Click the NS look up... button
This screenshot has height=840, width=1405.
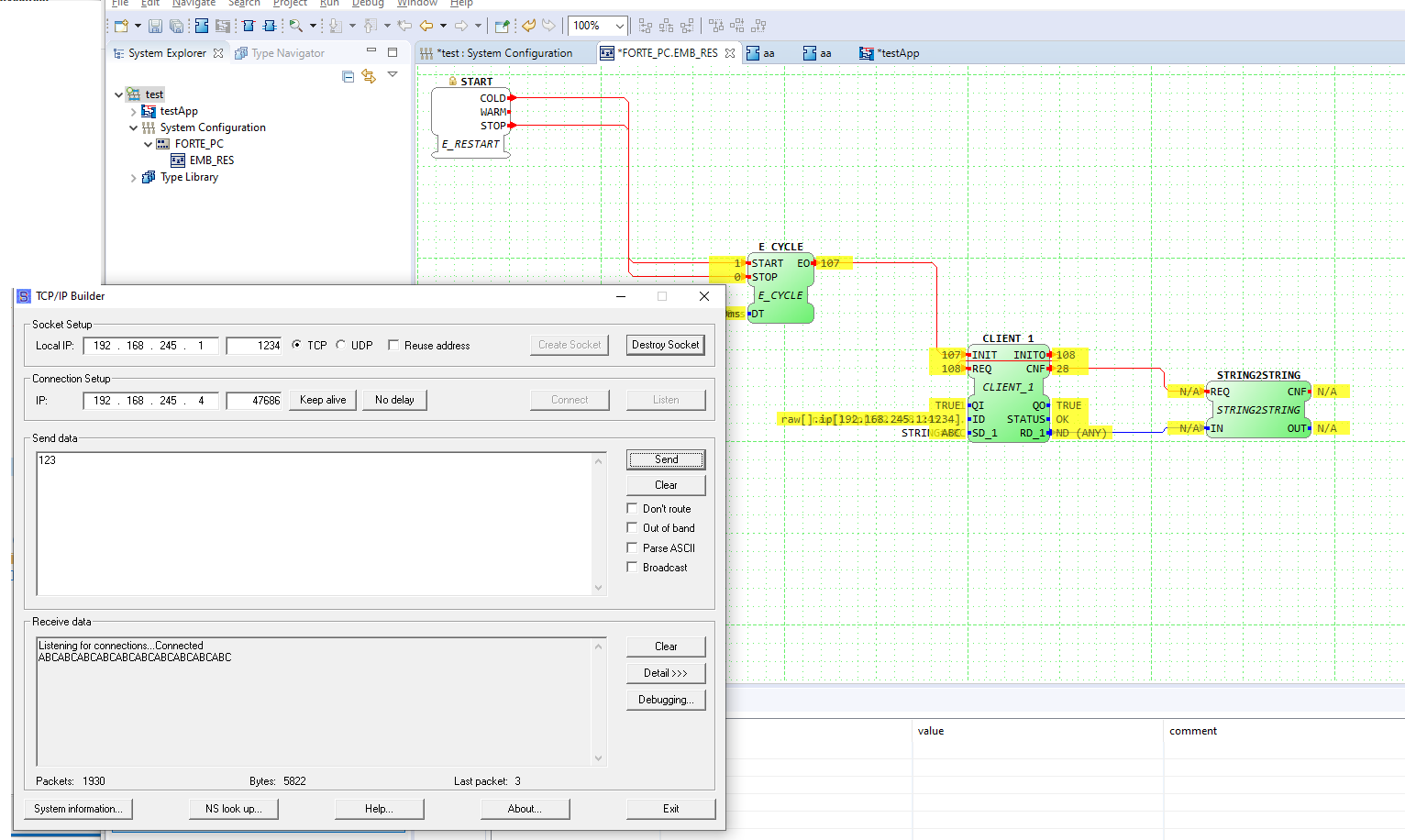(x=233, y=809)
